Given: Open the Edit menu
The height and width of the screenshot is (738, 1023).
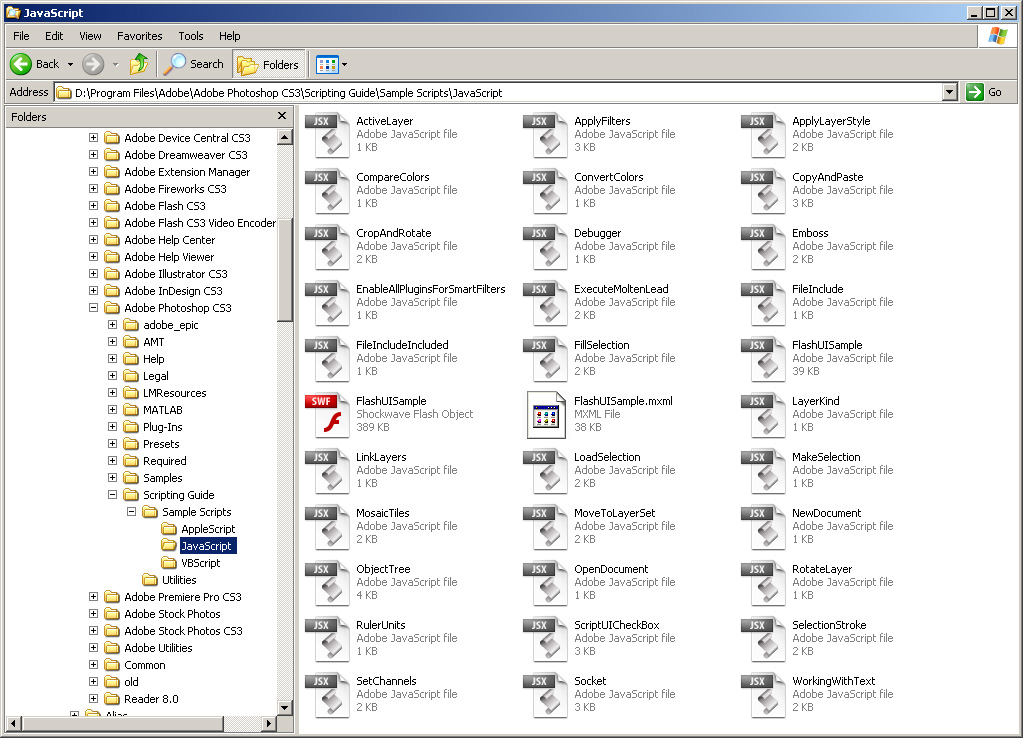Looking at the screenshot, I should click(54, 36).
